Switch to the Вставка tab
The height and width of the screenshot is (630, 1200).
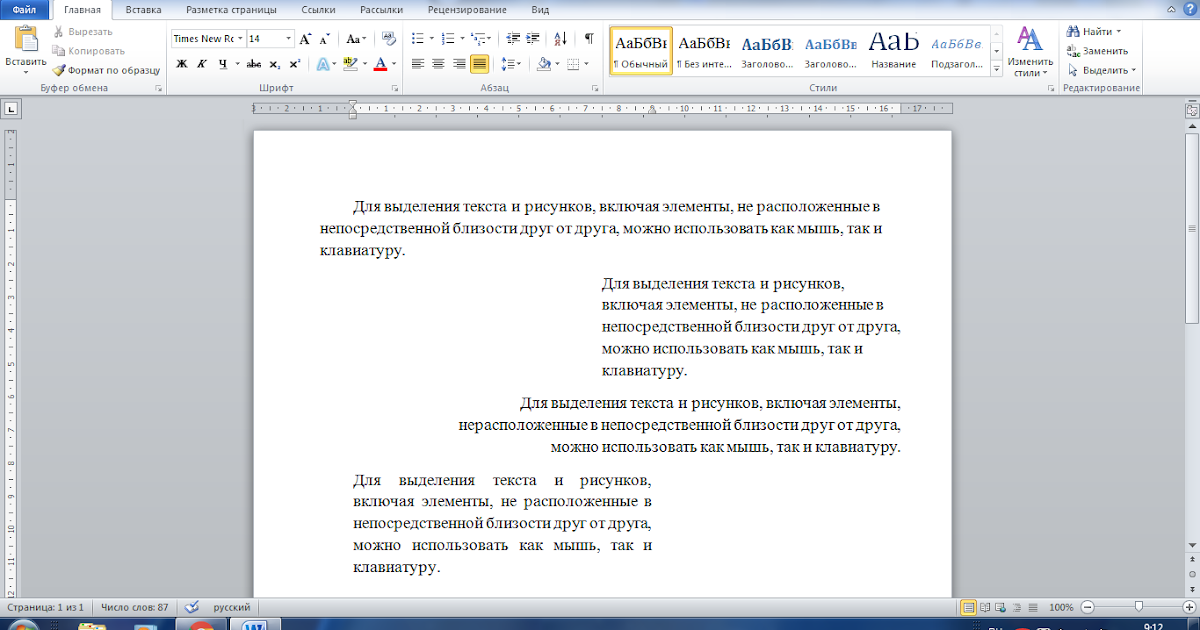[x=144, y=9]
